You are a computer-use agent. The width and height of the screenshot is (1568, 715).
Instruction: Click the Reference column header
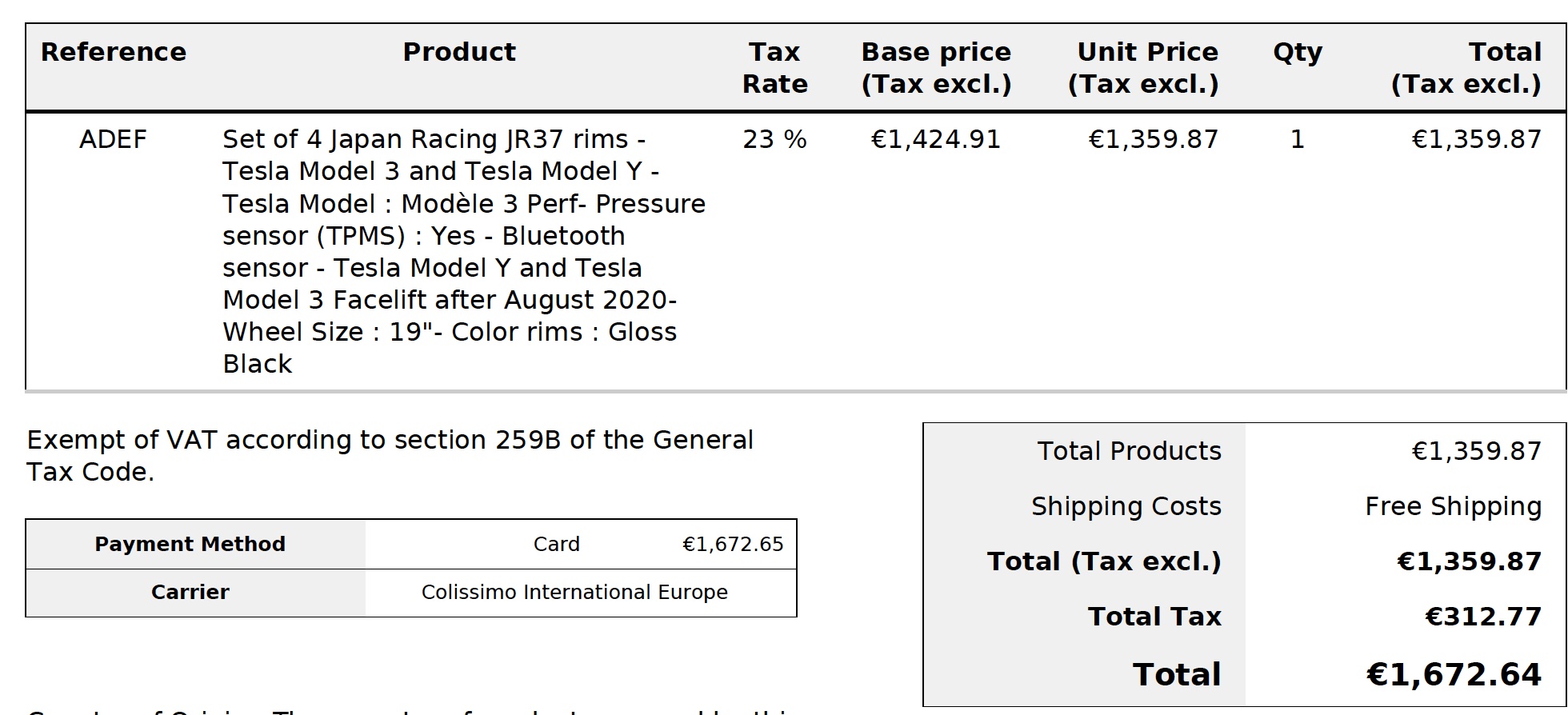(x=113, y=52)
